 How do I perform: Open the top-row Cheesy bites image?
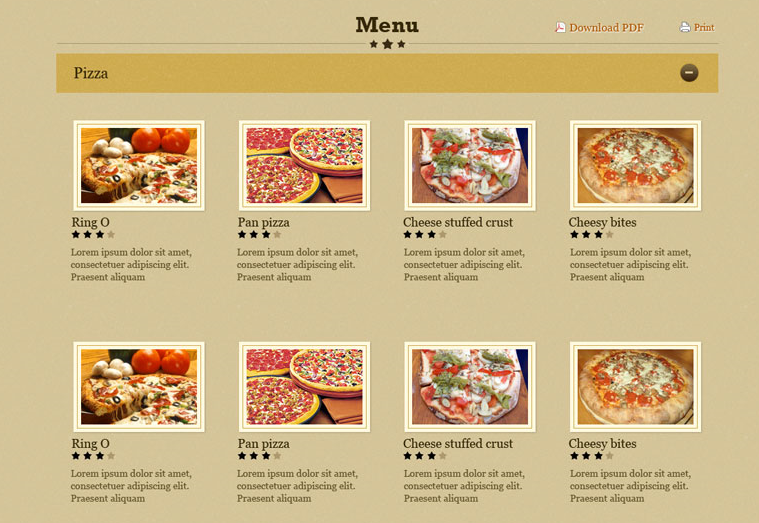[x=636, y=166]
